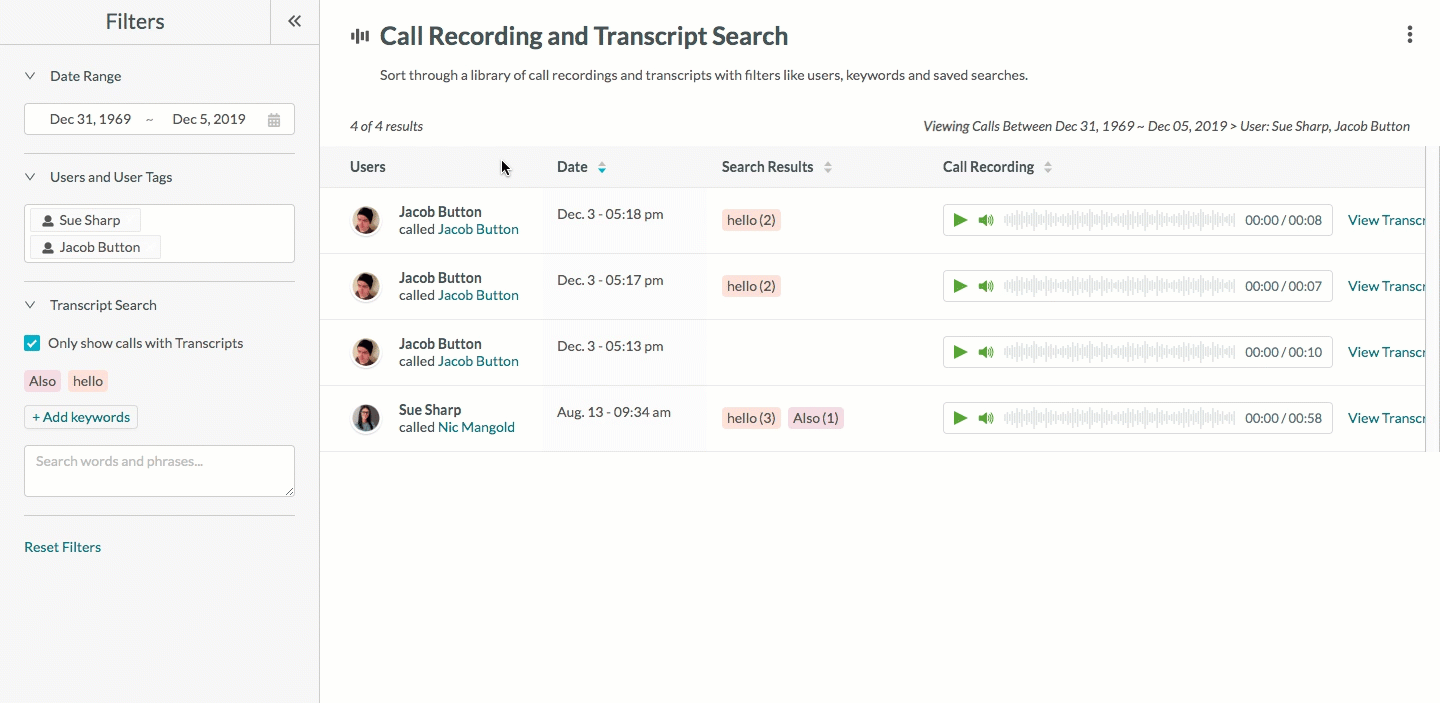Click the Users column header
The image size is (1440, 703).
pos(368,167)
